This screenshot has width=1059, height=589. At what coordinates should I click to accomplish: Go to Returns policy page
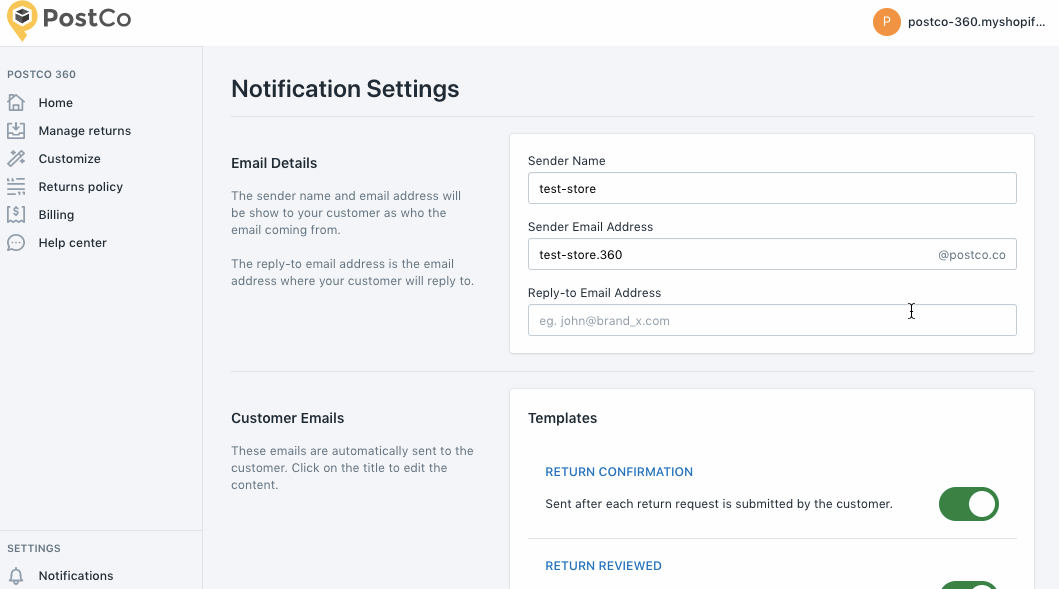[80, 187]
